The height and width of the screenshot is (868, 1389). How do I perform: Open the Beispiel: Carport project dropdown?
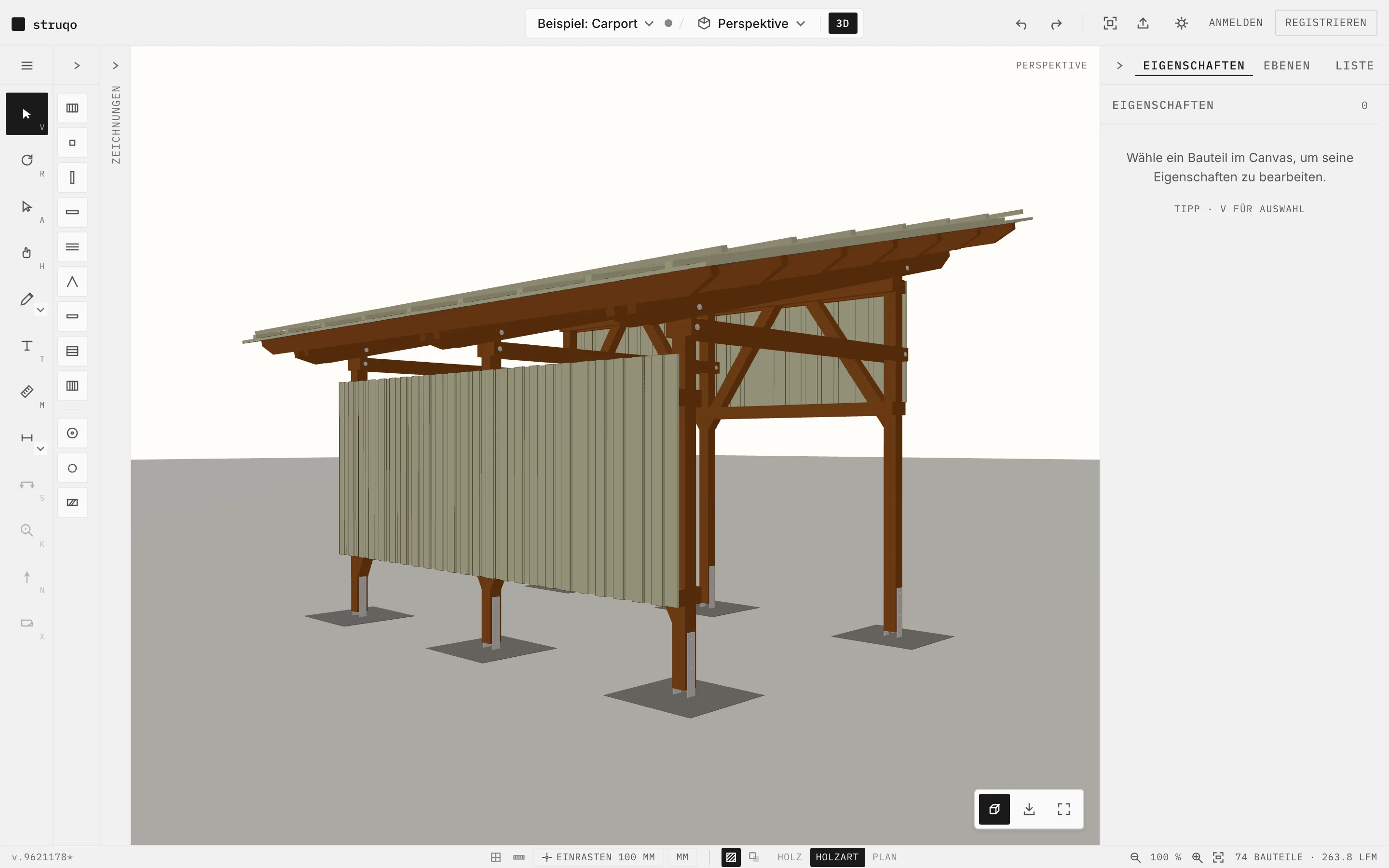click(x=595, y=24)
